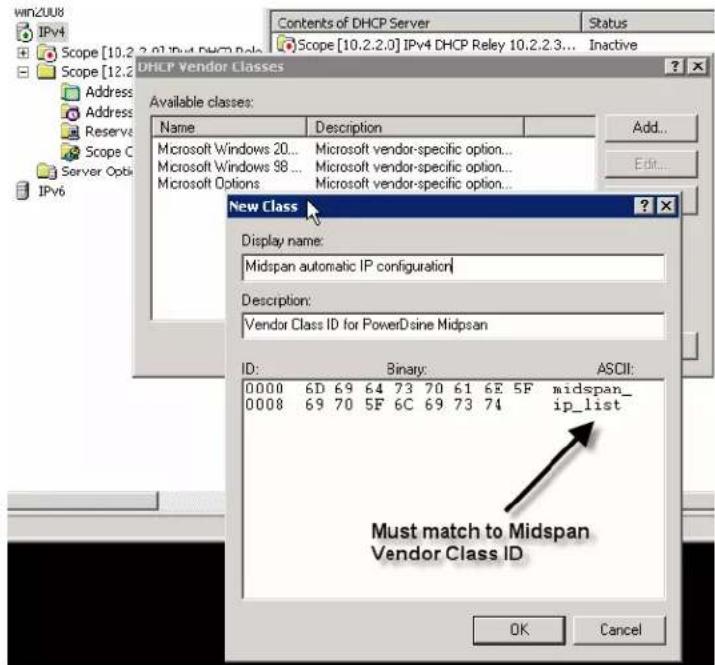Click the help button of DHCP Vendor Classes dialog
The width and height of the screenshot is (715, 665).
(x=675, y=67)
